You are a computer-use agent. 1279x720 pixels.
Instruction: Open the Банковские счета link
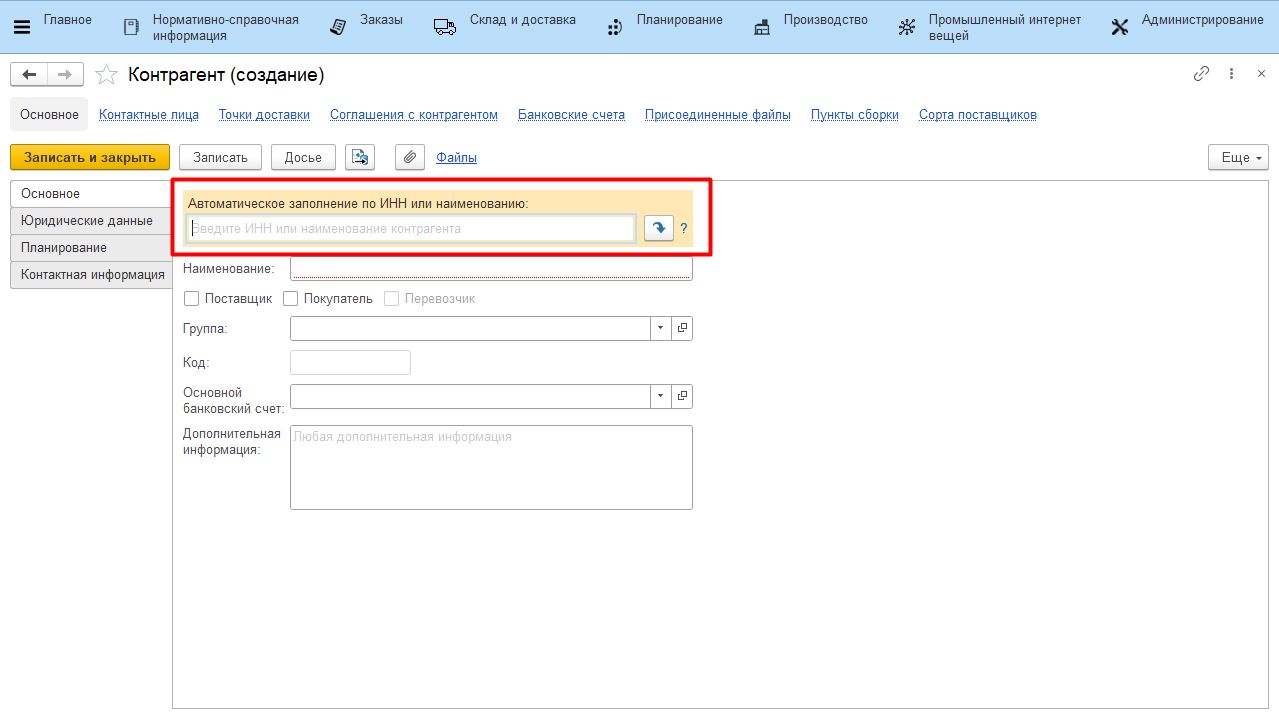[571, 115]
